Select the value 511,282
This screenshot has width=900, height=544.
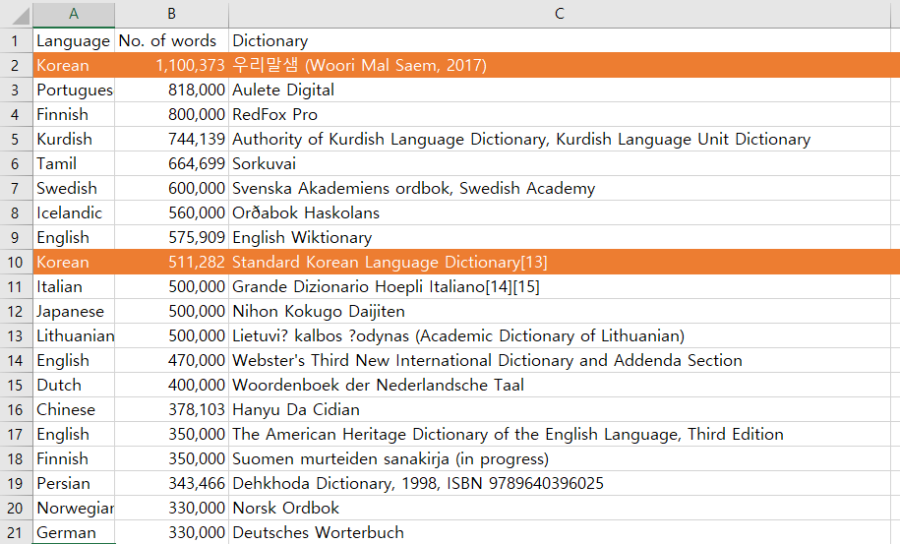pyautogui.click(x=171, y=262)
